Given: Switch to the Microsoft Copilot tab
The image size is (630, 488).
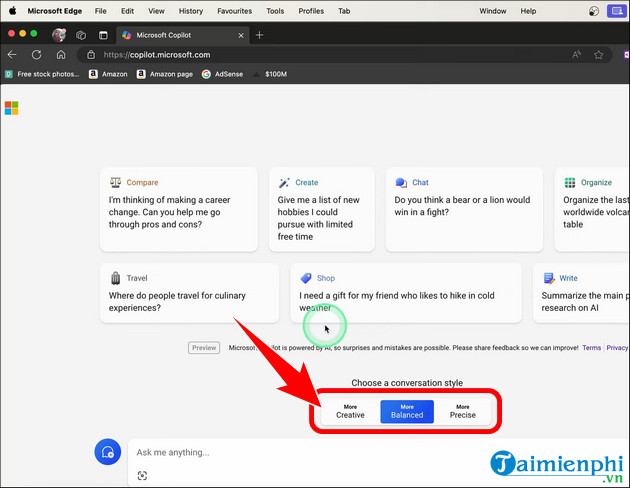Looking at the screenshot, I should 184,35.
